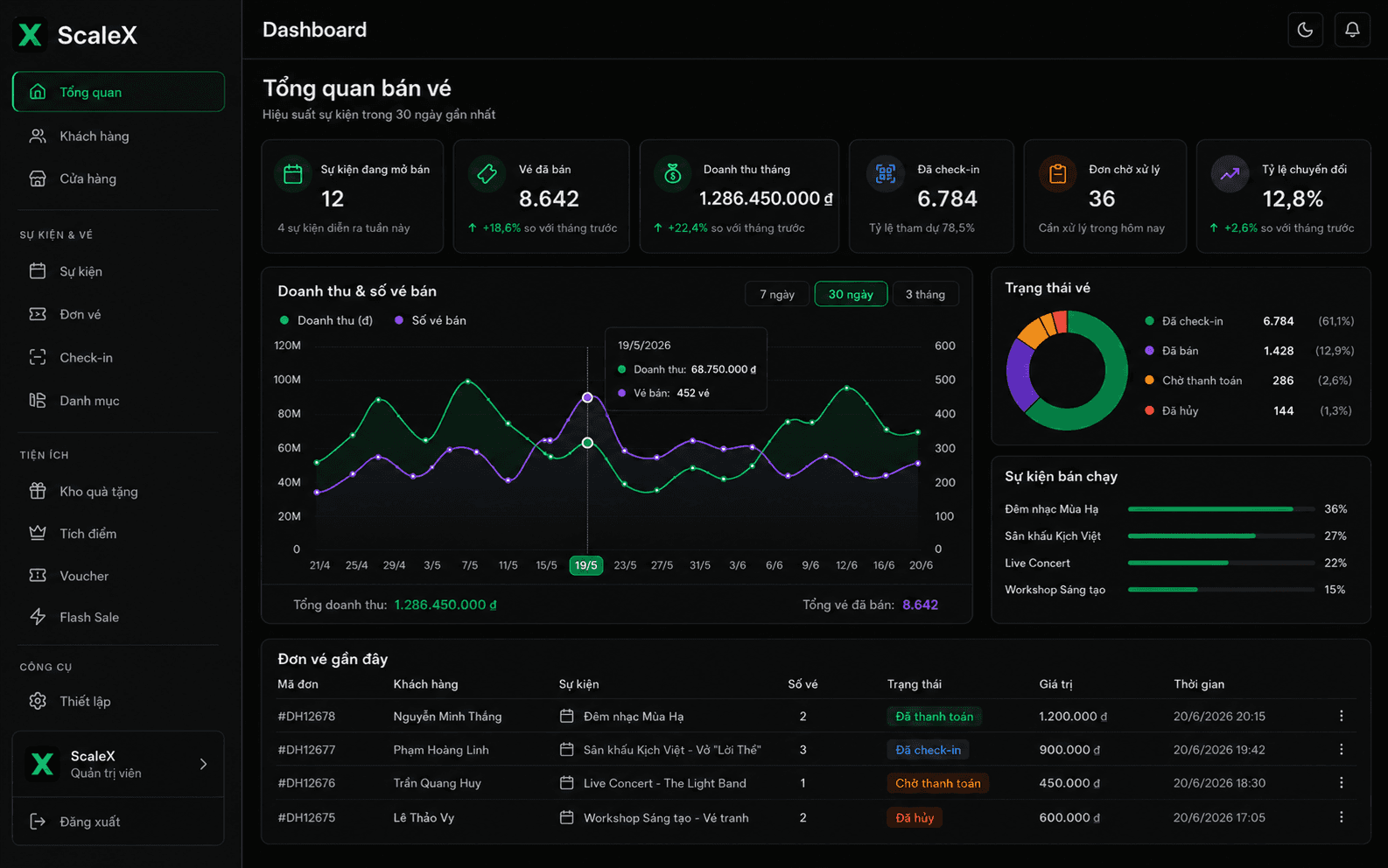Click the Workshop Sáng tạo 15% progress bar
This screenshot has width=1388, height=868.
pyautogui.click(x=1221, y=590)
